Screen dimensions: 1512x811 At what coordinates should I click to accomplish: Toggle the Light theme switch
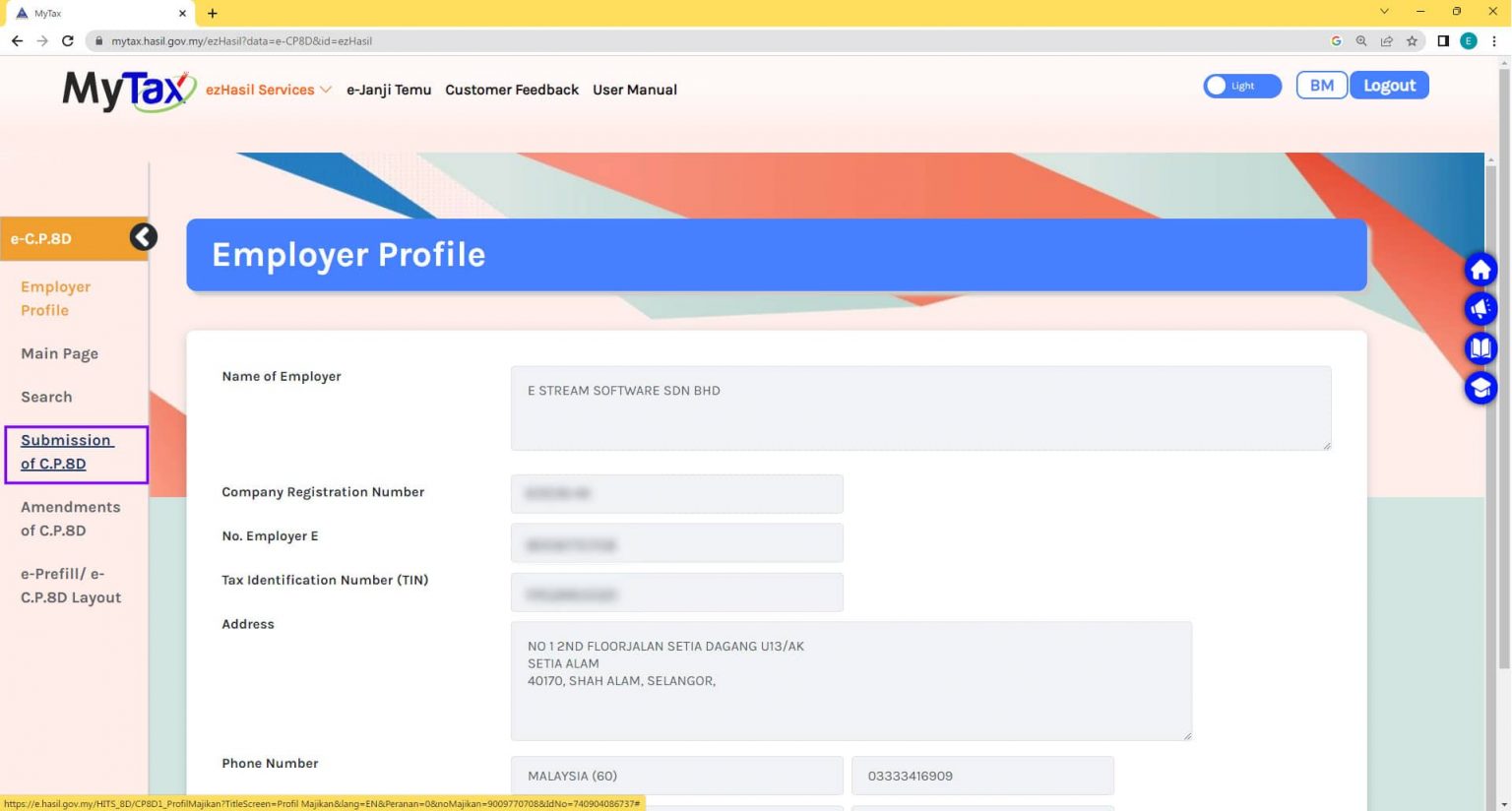click(x=1242, y=86)
